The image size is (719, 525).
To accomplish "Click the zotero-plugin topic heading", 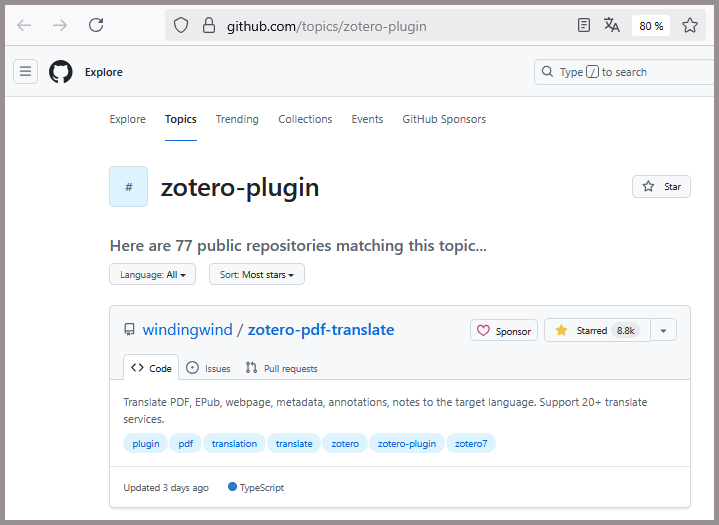I will (x=240, y=187).
